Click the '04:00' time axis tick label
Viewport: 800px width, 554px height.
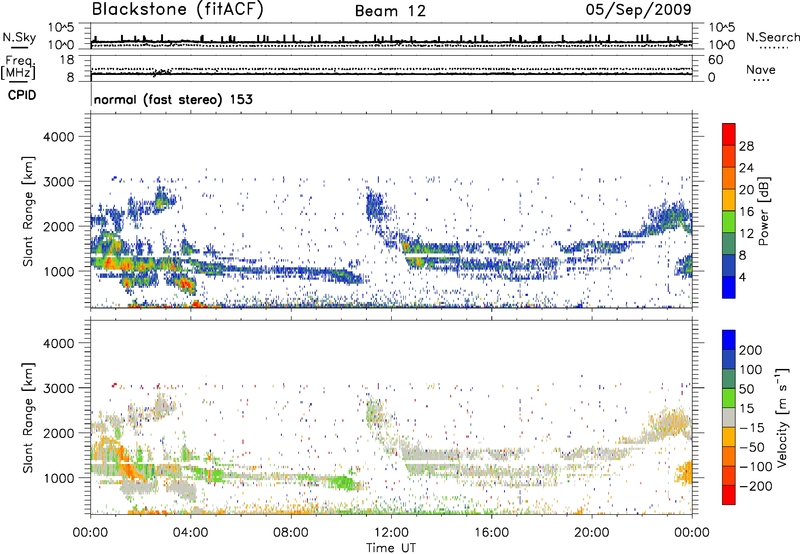191,533
